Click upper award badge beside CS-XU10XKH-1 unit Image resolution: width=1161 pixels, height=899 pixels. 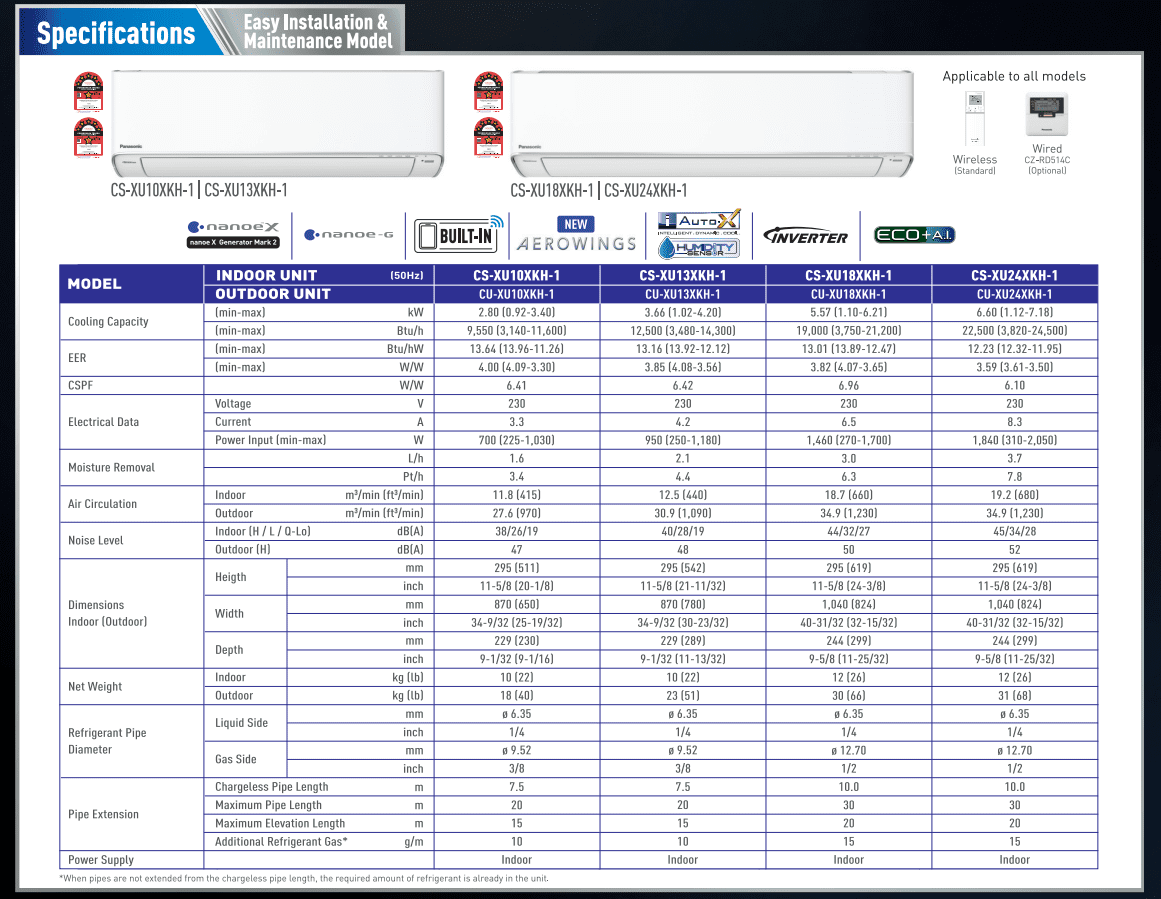[x=88, y=91]
